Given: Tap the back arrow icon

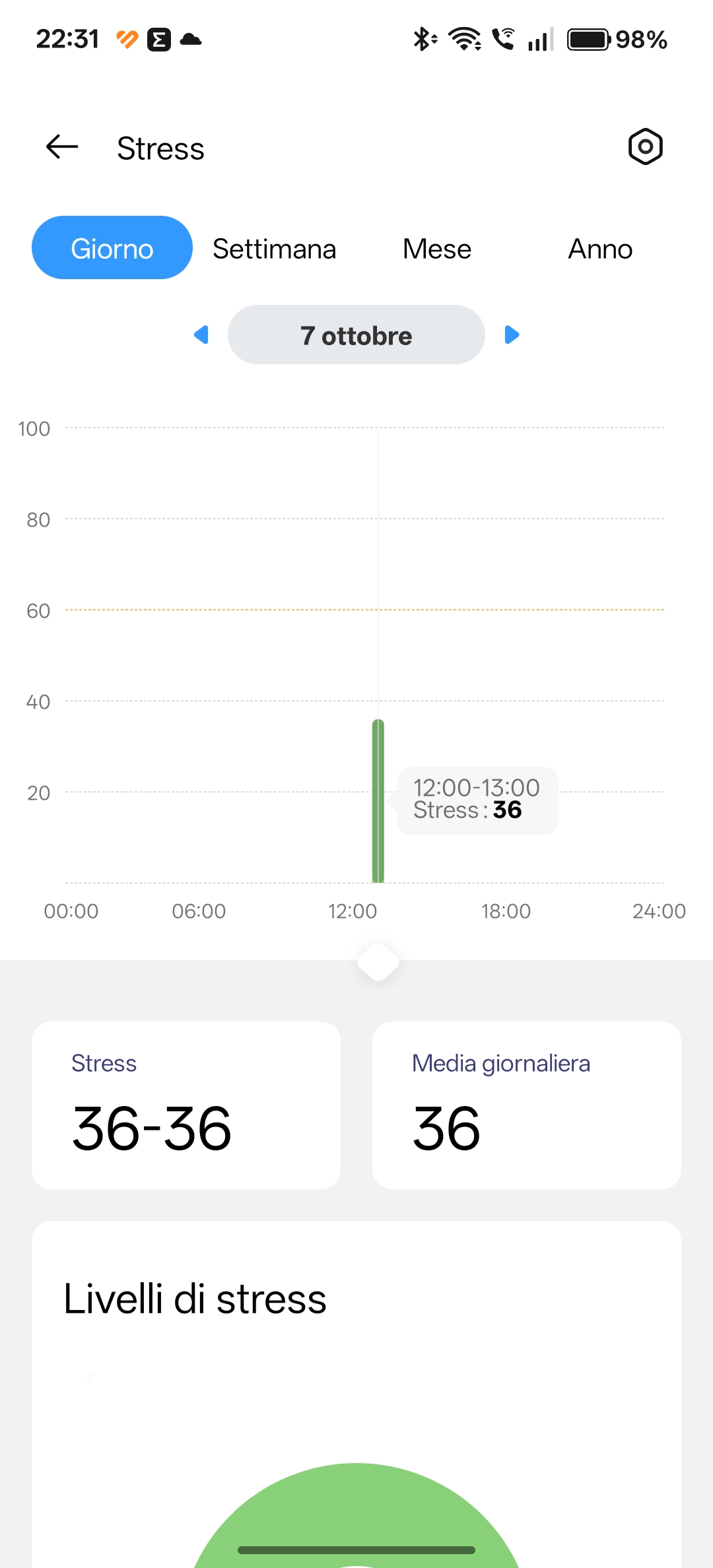Looking at the screenshot, I should pyautogui.click(x=62, y=147).
